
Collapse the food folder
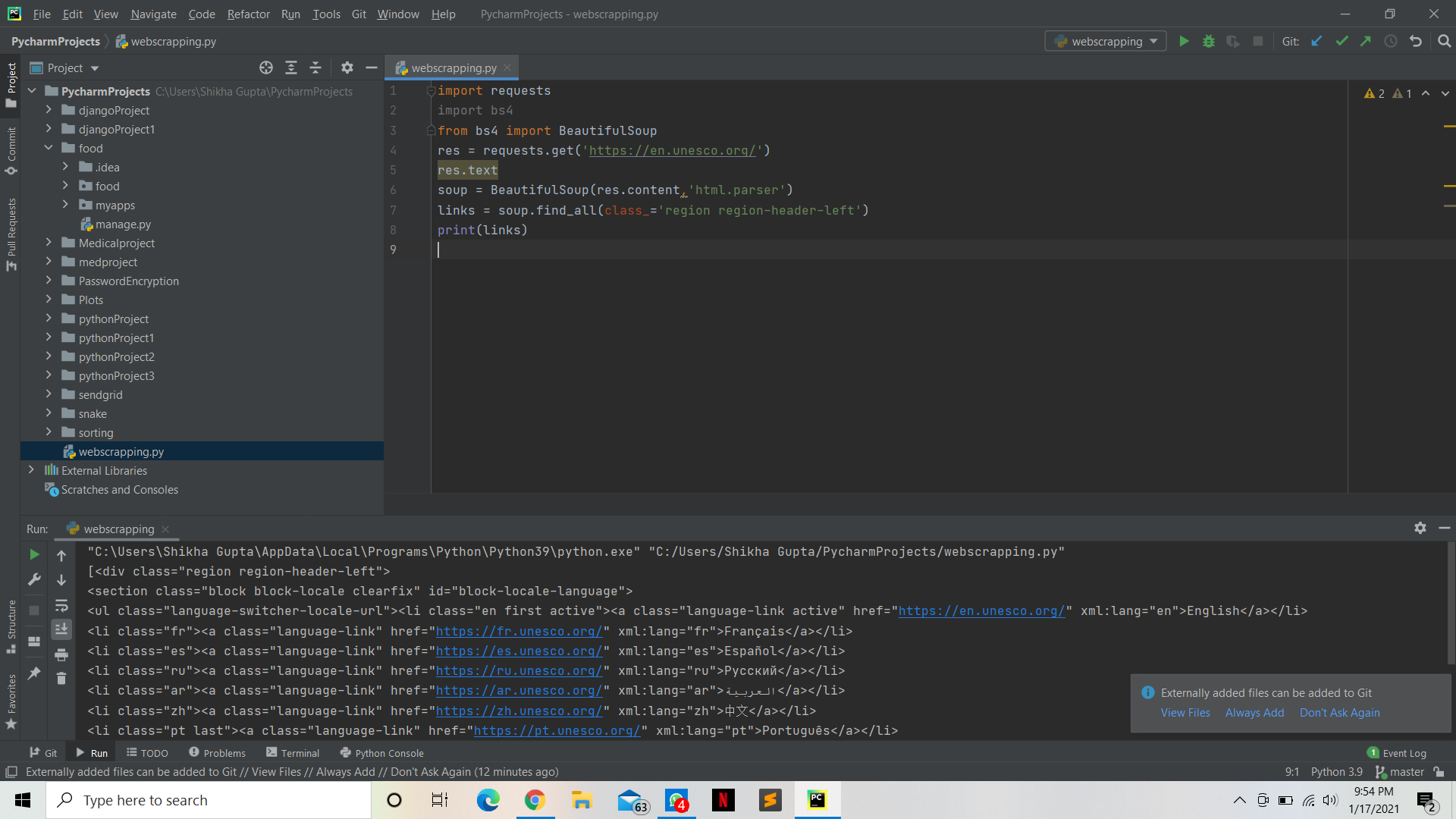point(49,148)
